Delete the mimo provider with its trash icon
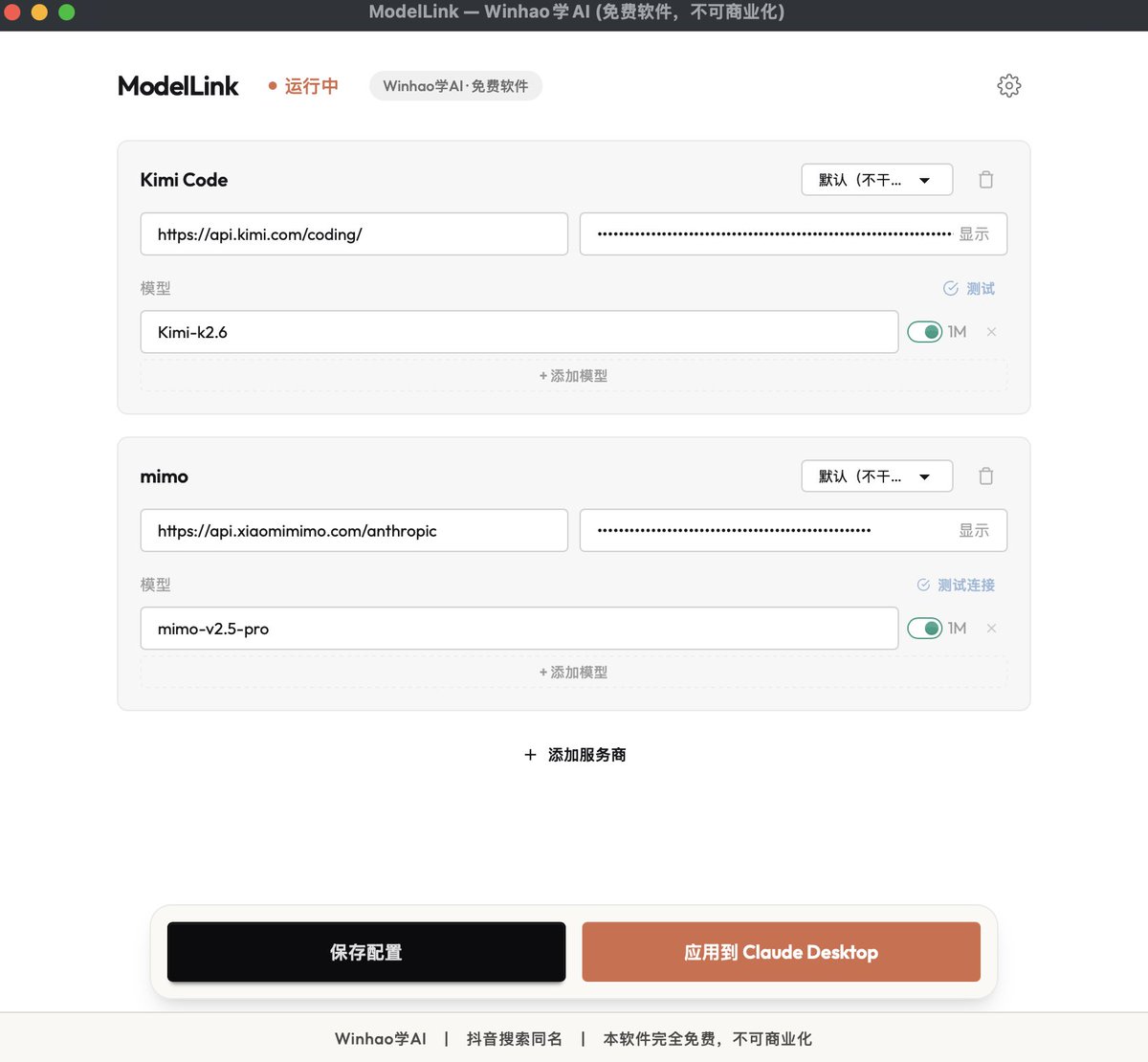 pyautogui.click(x=986, y=476)
